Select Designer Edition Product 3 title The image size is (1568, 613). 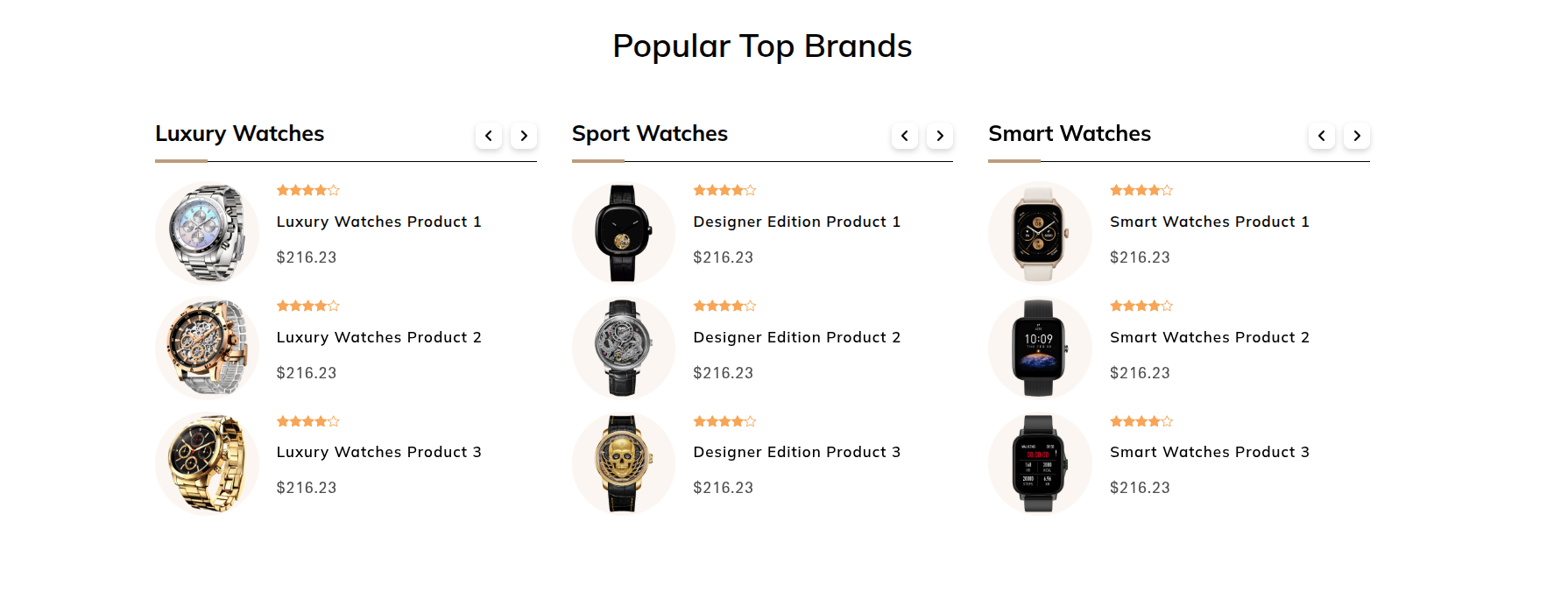pyautogui.click(x=796, y=452)
